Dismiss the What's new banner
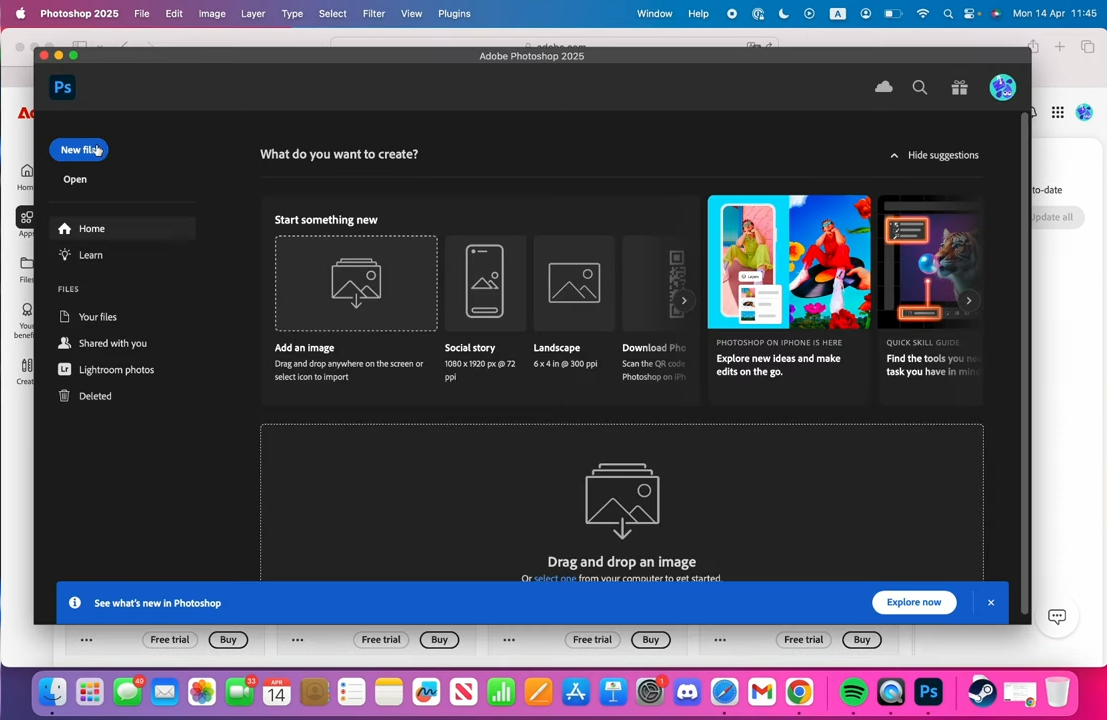This screenshot has height=720, width=1107. tap(991, 602)
